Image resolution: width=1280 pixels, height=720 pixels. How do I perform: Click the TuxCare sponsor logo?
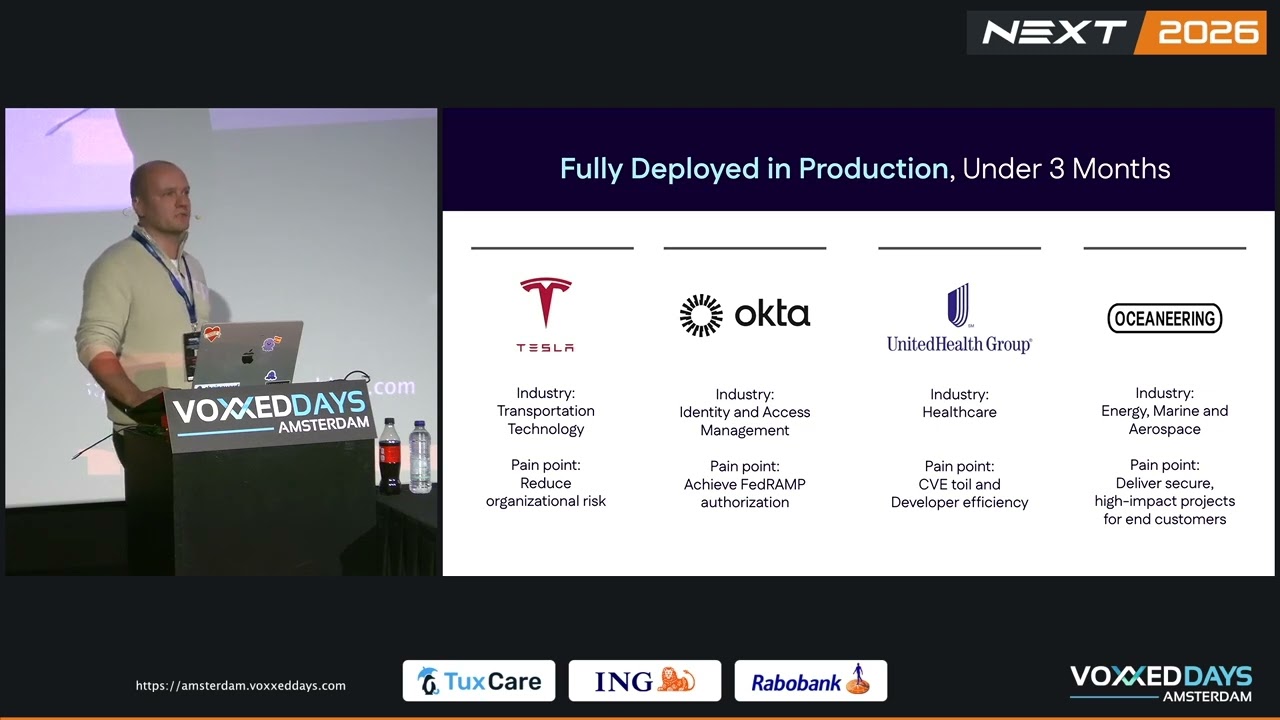pyautogui.click(x=479, y=681)
